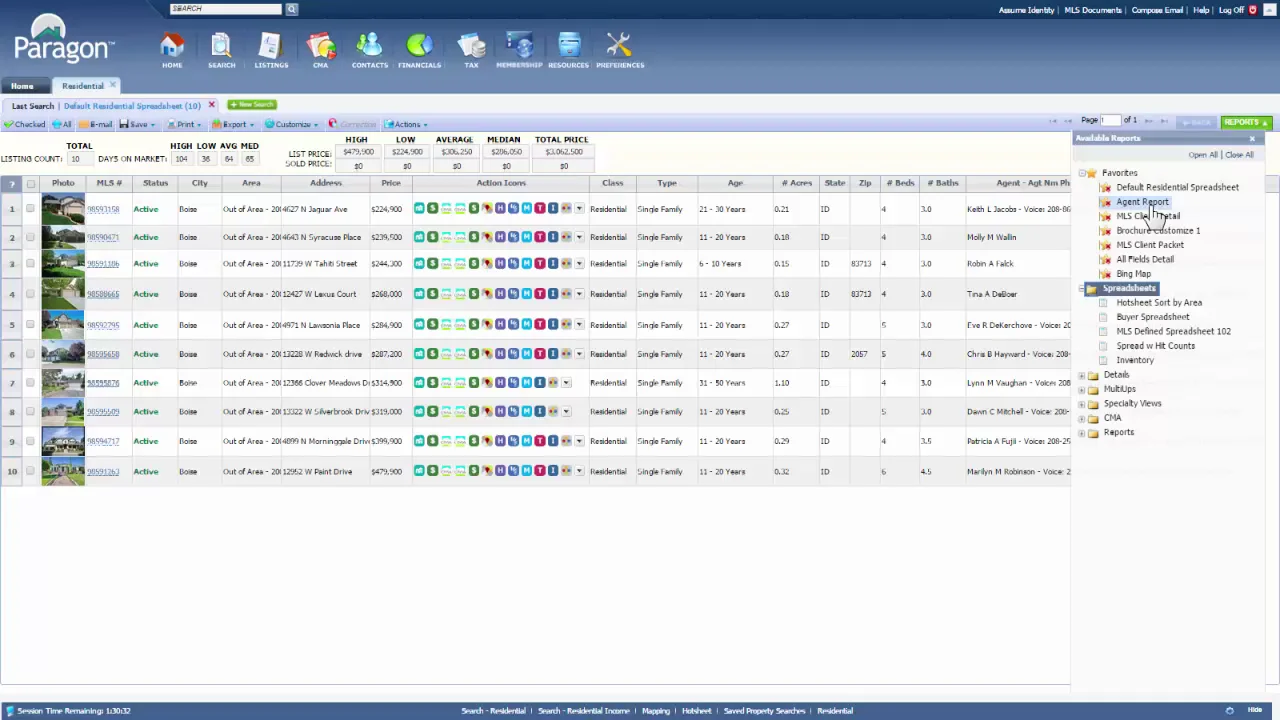Check the box for listing row 8
The image size is (1280, 720).
[30, 412]
